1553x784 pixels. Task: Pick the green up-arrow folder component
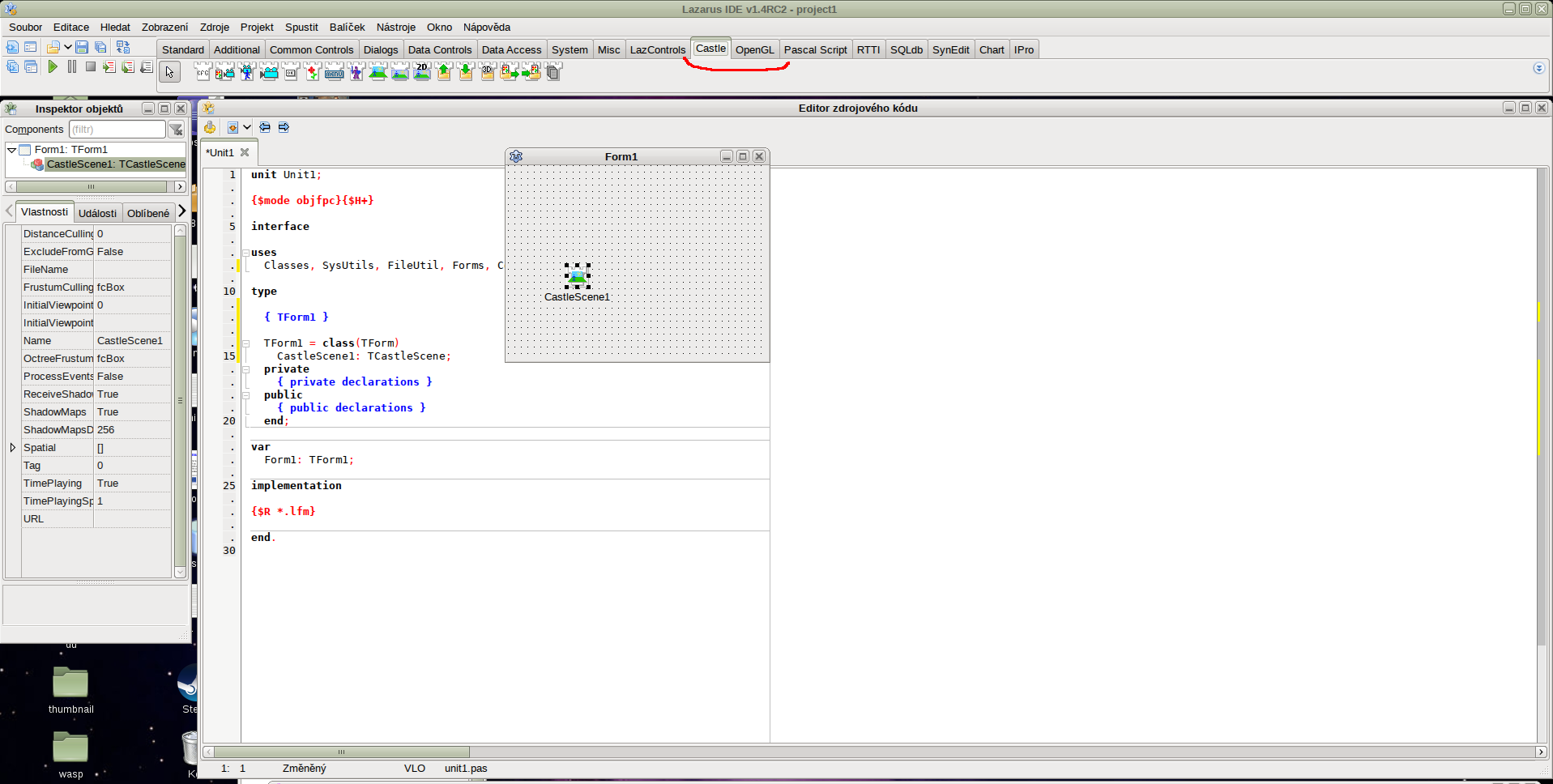click(443, 72)
